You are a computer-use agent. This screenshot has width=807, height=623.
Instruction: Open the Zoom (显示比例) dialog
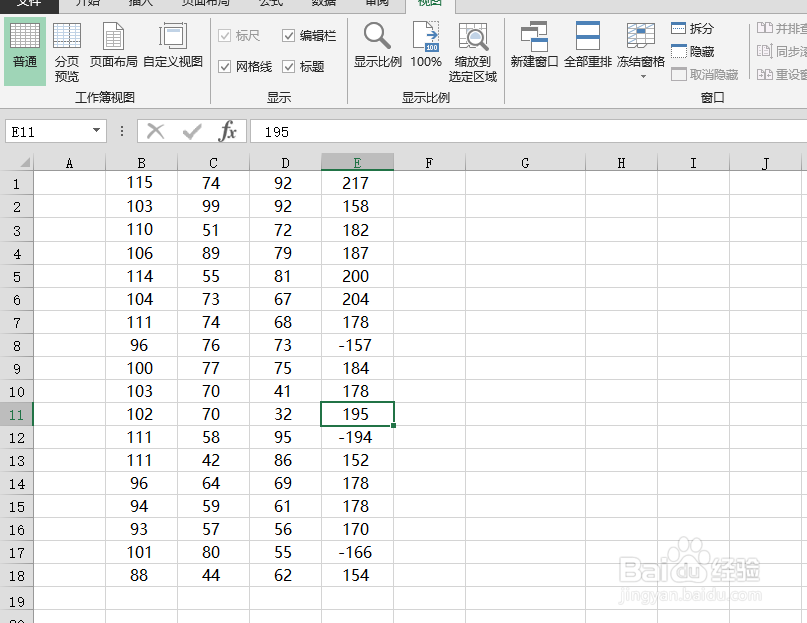pos(377,45)
